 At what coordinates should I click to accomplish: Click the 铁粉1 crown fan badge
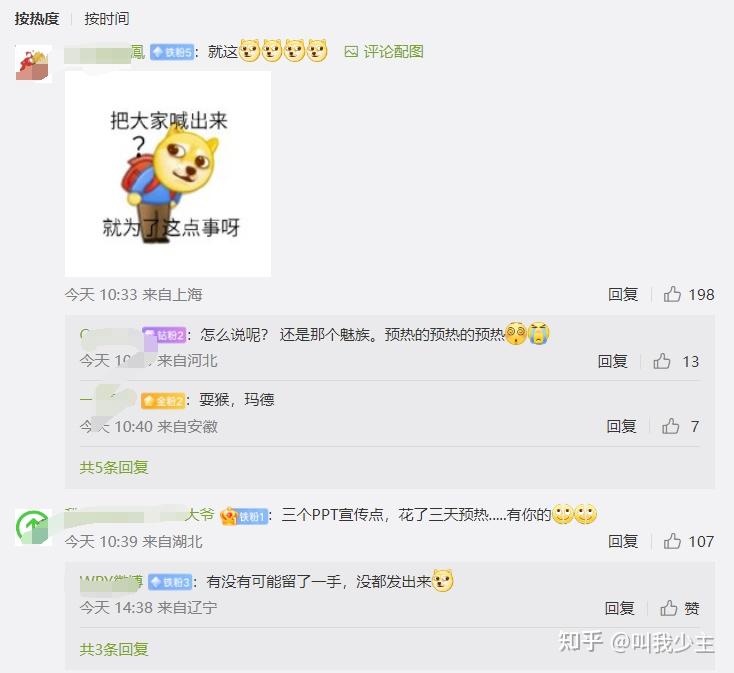coord(244,516)
